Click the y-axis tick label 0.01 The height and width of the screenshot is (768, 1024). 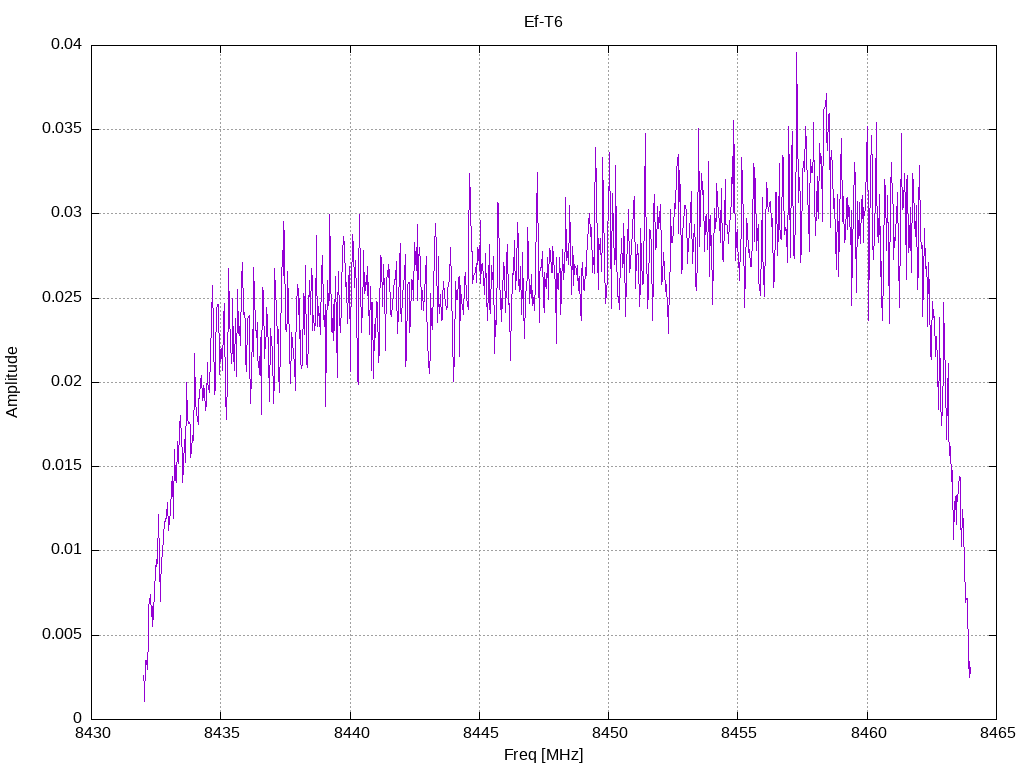(67, 550)
